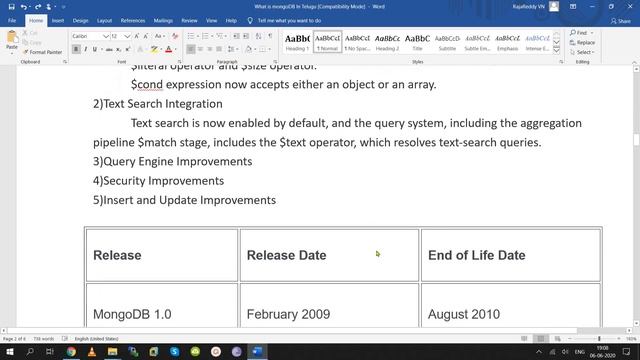Screen dimensions: 640x360
Task: Open multilevel list dropdown
Action: pyautogui.click(x=221, y=36)
